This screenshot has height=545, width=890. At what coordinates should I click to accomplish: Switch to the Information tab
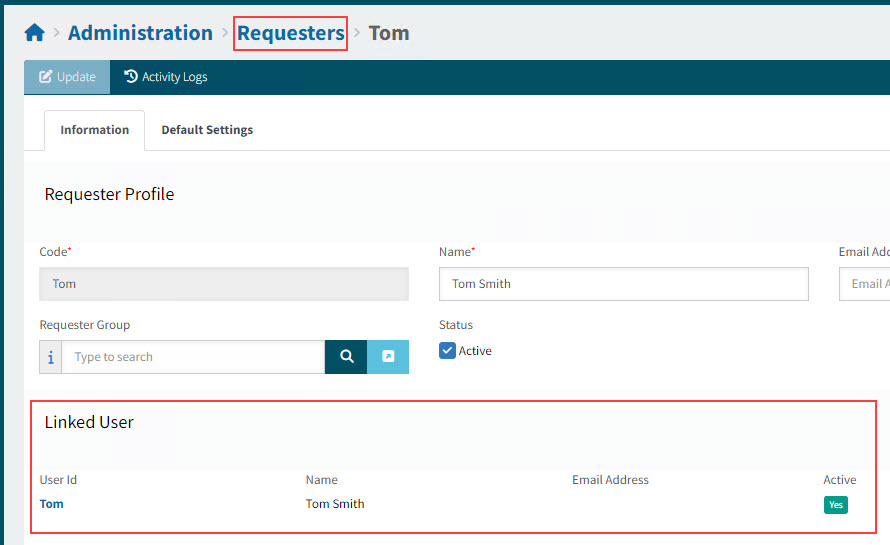point(94,130)
